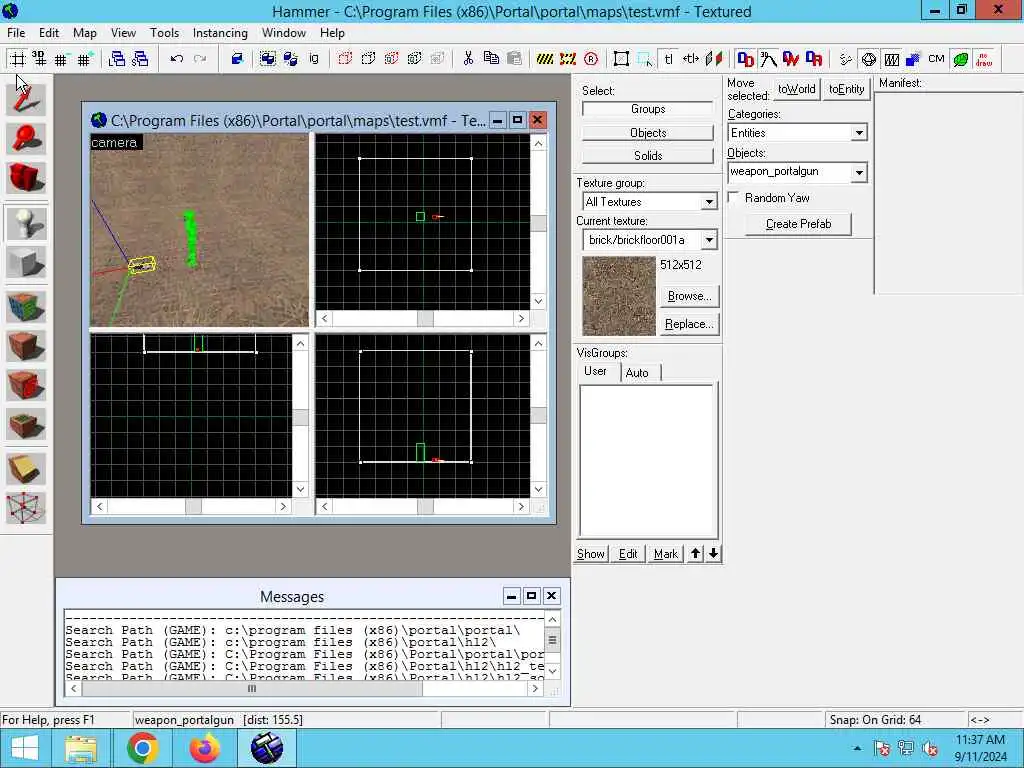Click Apply Current Texture tool
The height and width of the screenshot is (768, 1024).
pyautogui.click(x=26, y=345)
